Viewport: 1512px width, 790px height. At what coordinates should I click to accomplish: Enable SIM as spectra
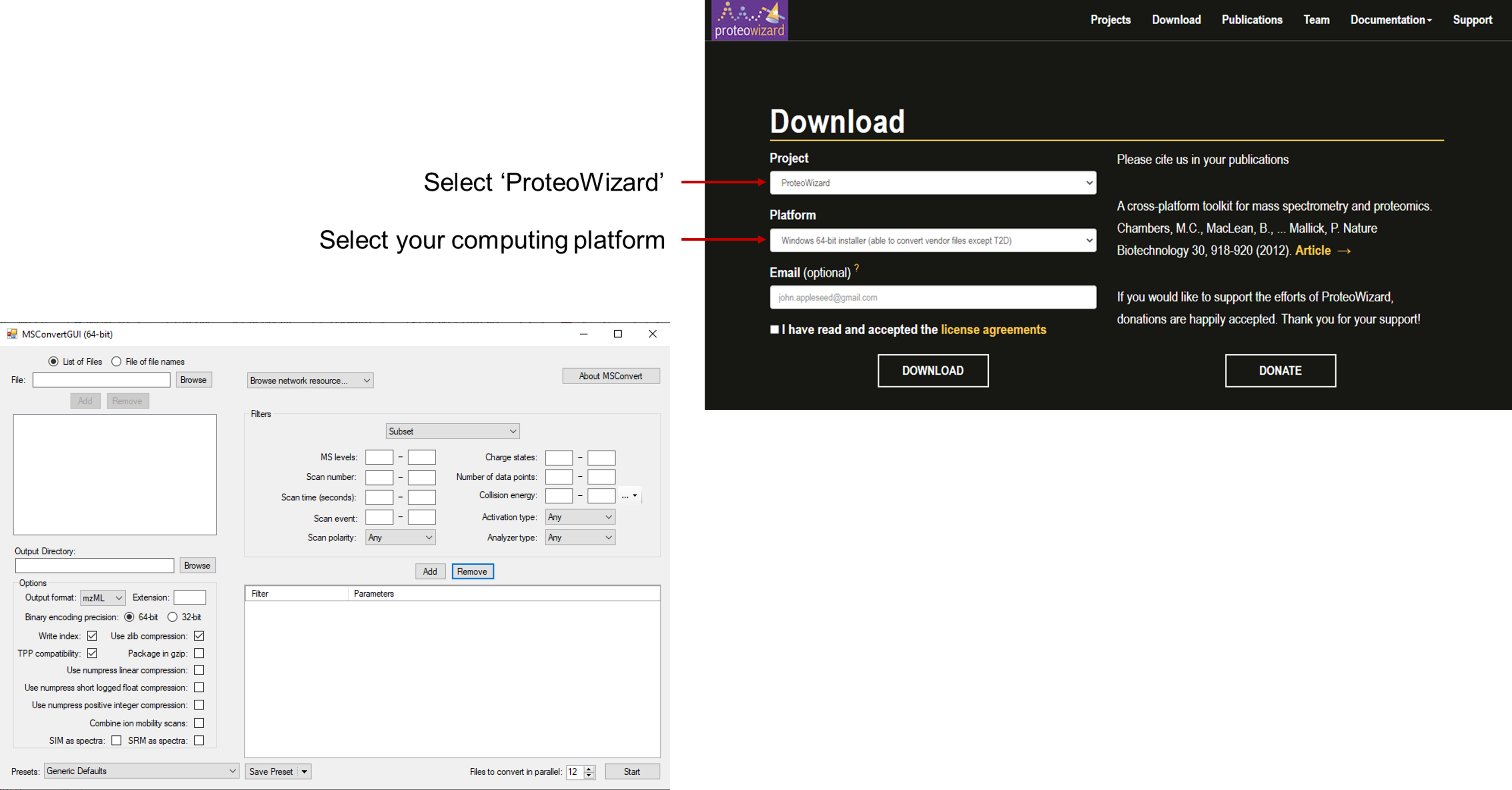pyautogui.click(x=116, y=741)
